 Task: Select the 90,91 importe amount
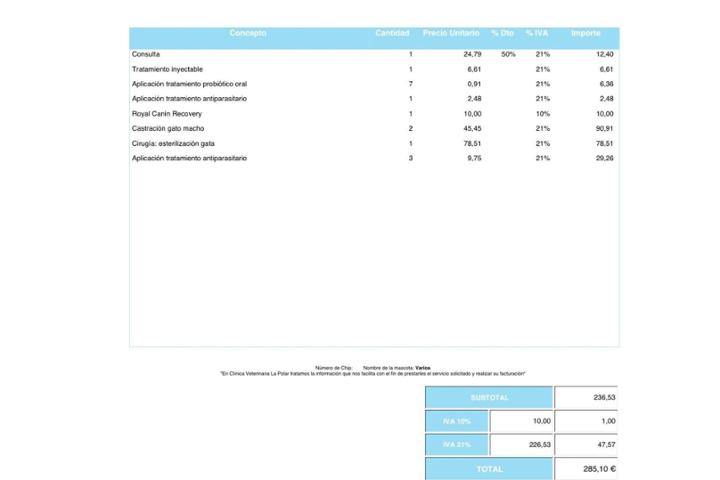point(604,129)
